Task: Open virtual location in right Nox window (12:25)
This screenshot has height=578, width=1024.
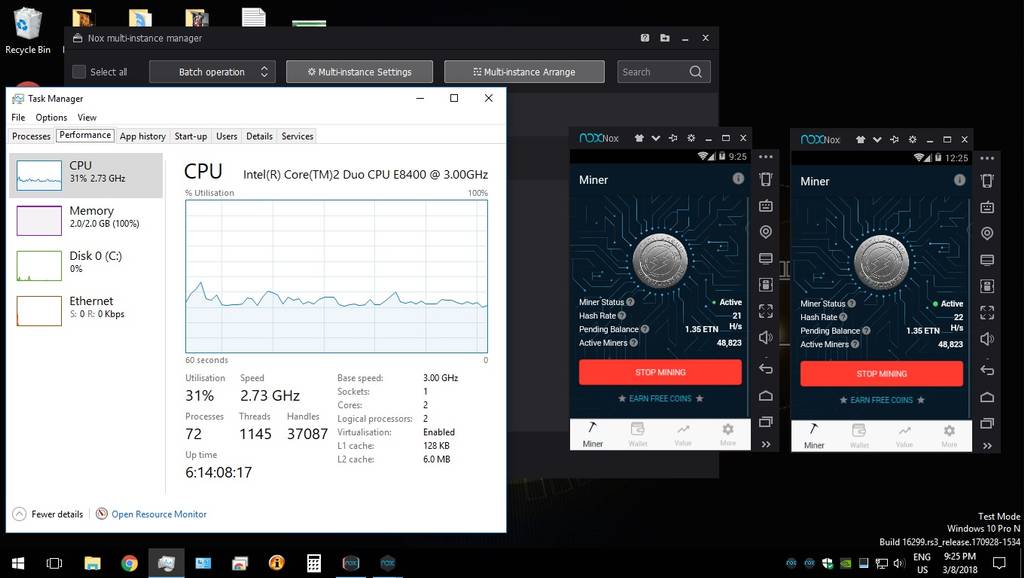Action: pos(987,233)
